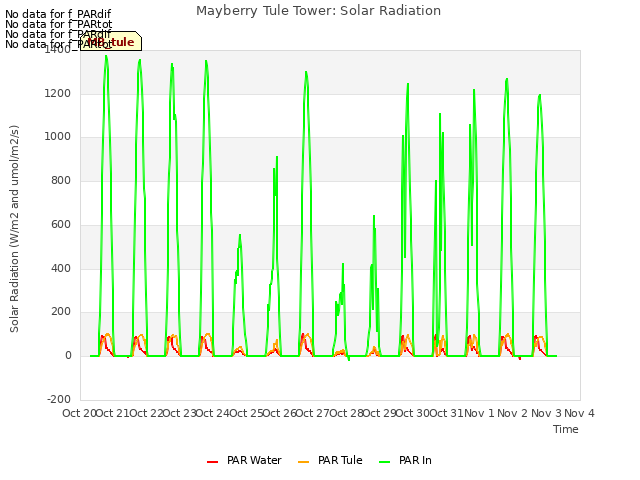Image resolution: width=640 pixels, height=480 pixels.
Task: Click the 600 y-axis tick label
Action: click(61, 224)
